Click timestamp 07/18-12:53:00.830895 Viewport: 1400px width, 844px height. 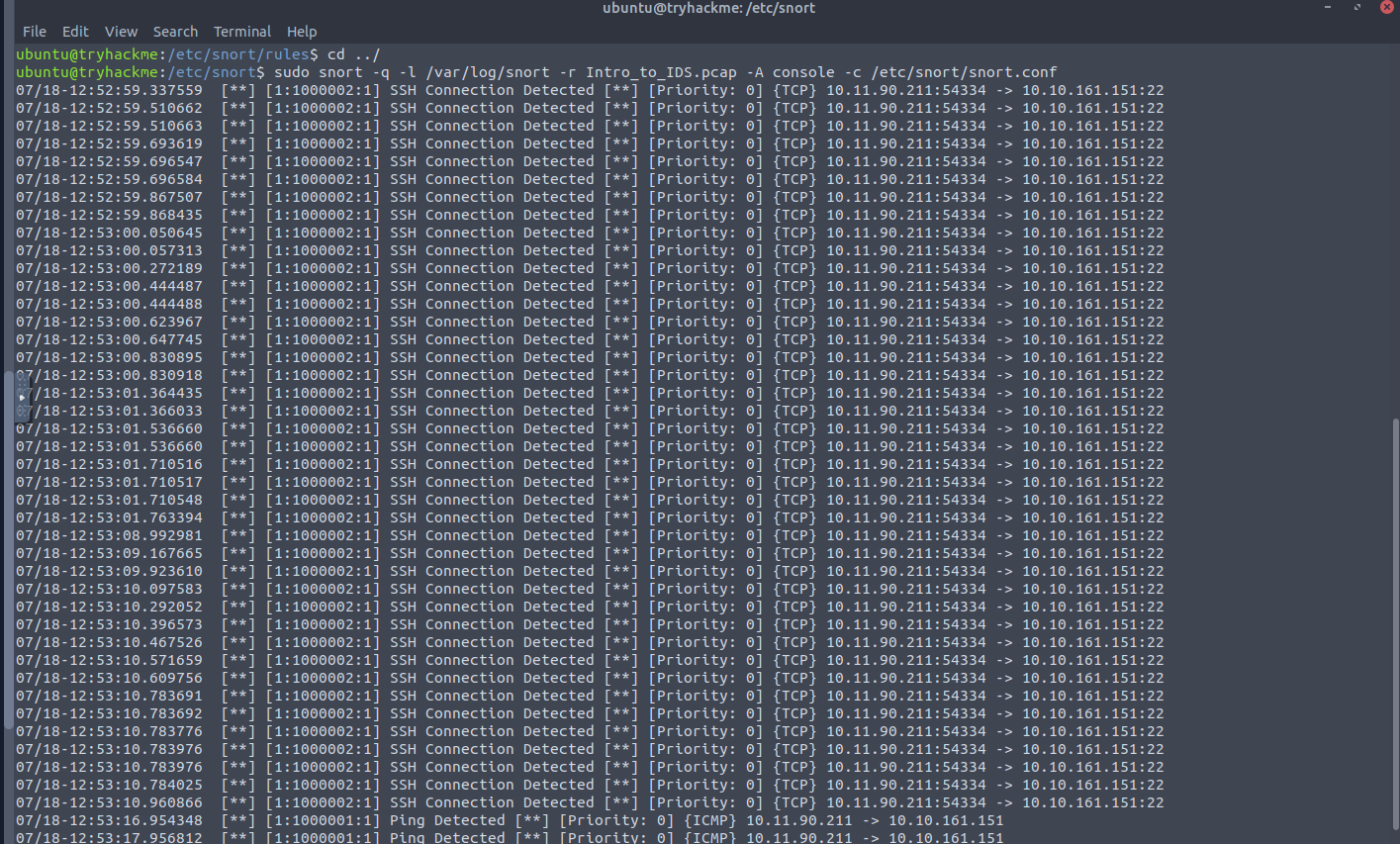pos(109,357)
